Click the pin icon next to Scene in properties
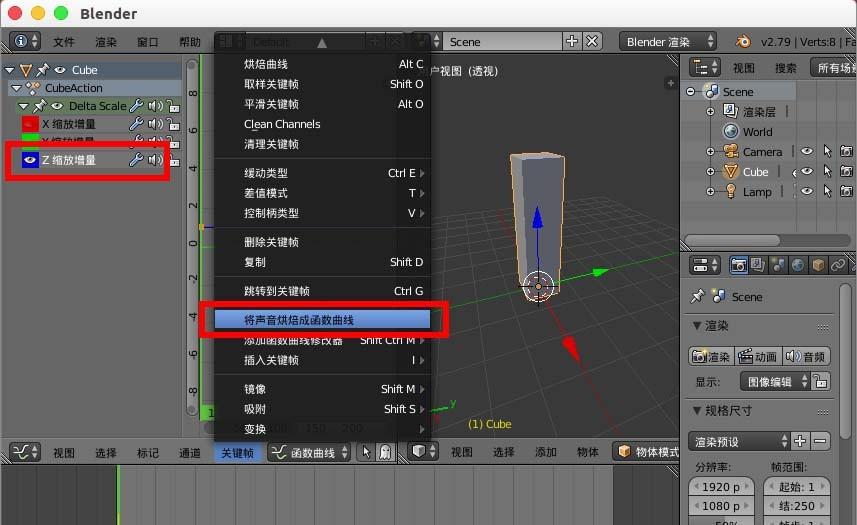The height and width of the screenshot is (525, 857). tap(697, 297)
